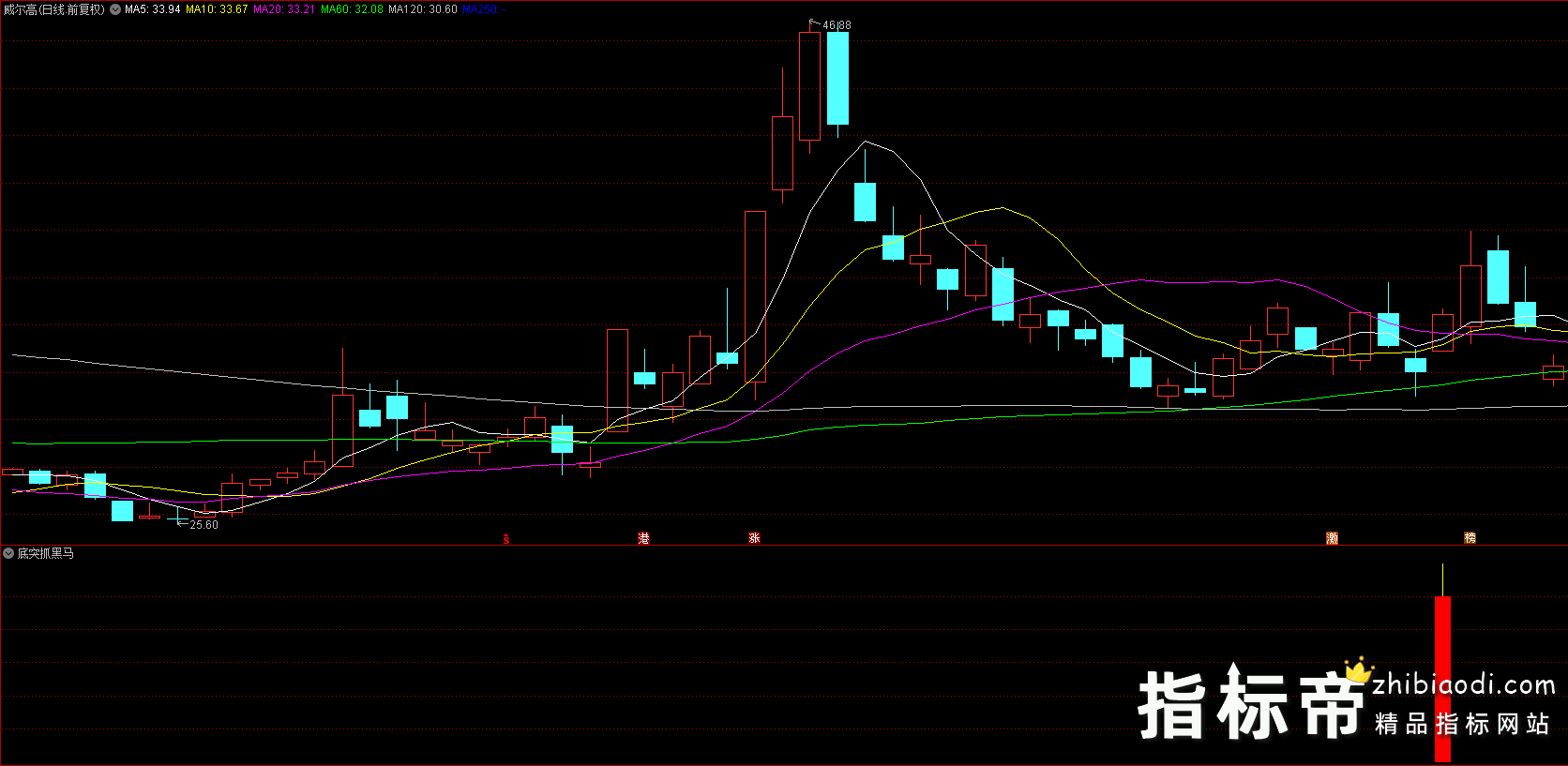The image size is (1568, 766).
Task: Click the MA5: 33.94 label
Action: point(152,9)
